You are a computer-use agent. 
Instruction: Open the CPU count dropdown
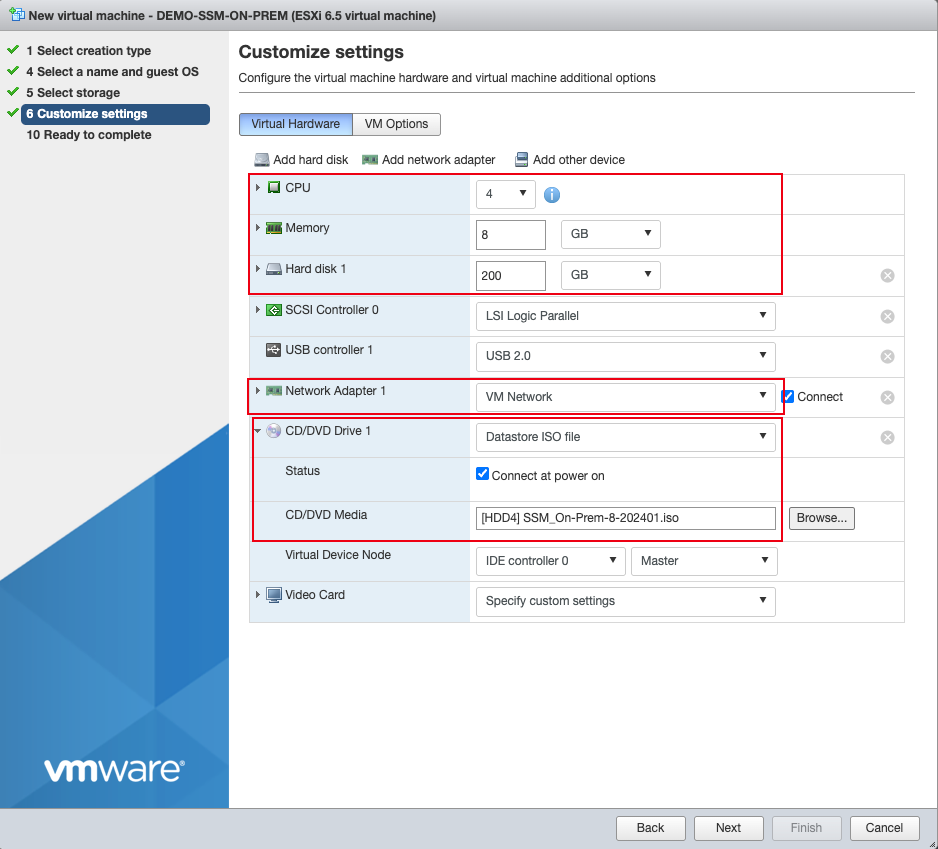coord(505,195)
